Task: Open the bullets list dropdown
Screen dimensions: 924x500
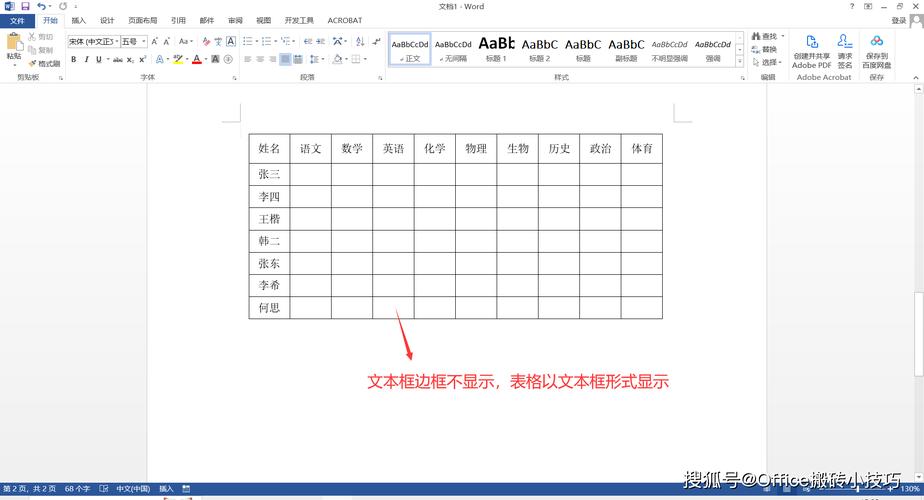Action: point(256,41)
